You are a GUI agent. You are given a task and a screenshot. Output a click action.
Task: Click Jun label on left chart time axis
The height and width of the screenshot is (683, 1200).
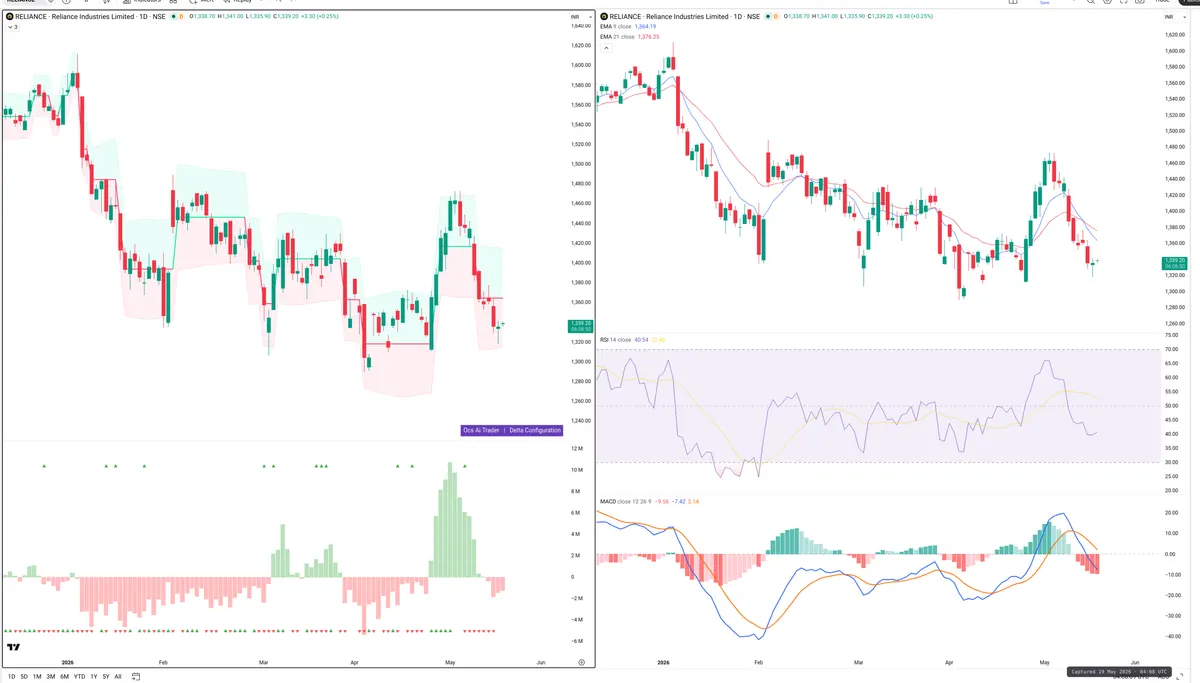tap(541, 662)
